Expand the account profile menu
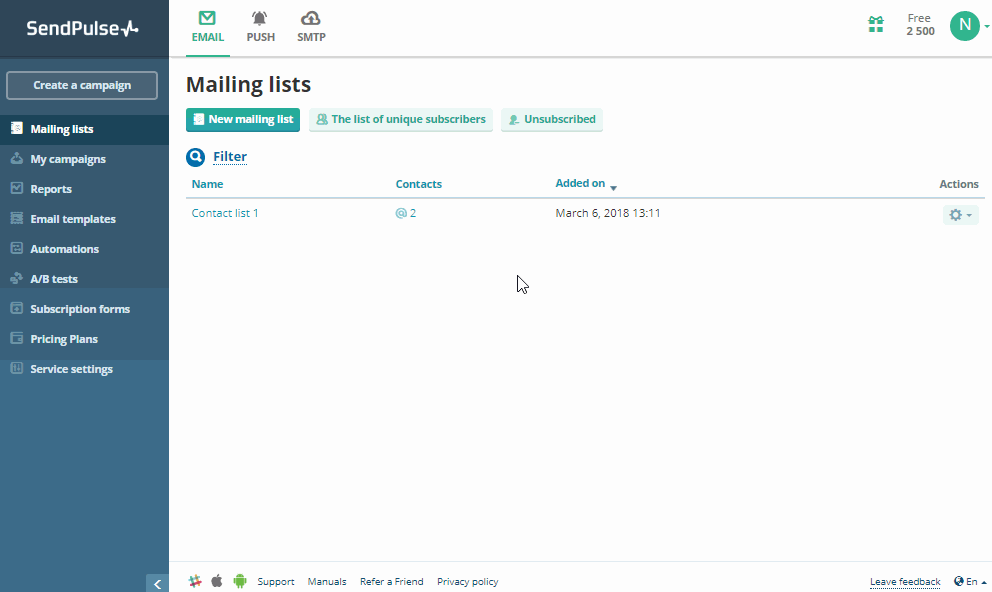This screenshot has width=992, height=592. pyautogui.click(x=965, y=25)
